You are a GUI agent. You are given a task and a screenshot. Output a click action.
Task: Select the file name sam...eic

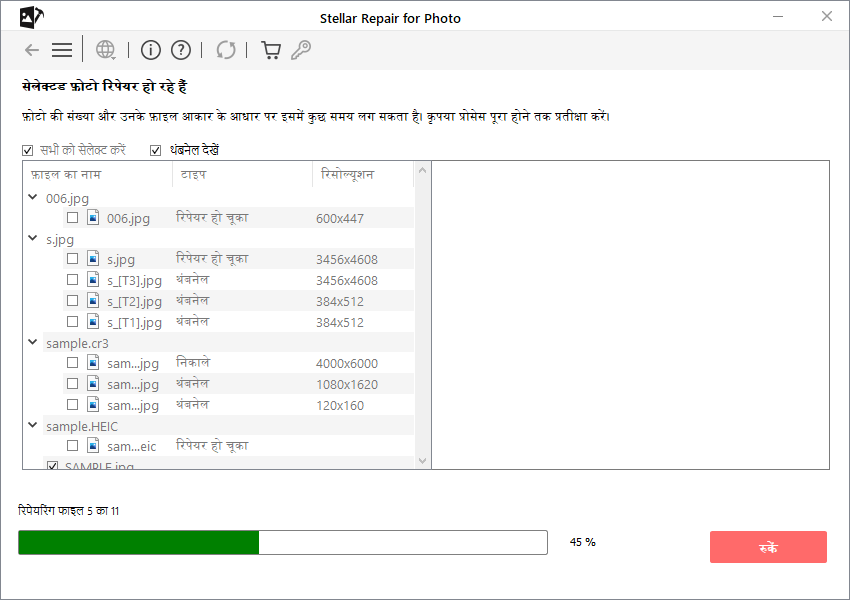coord(132,447)
